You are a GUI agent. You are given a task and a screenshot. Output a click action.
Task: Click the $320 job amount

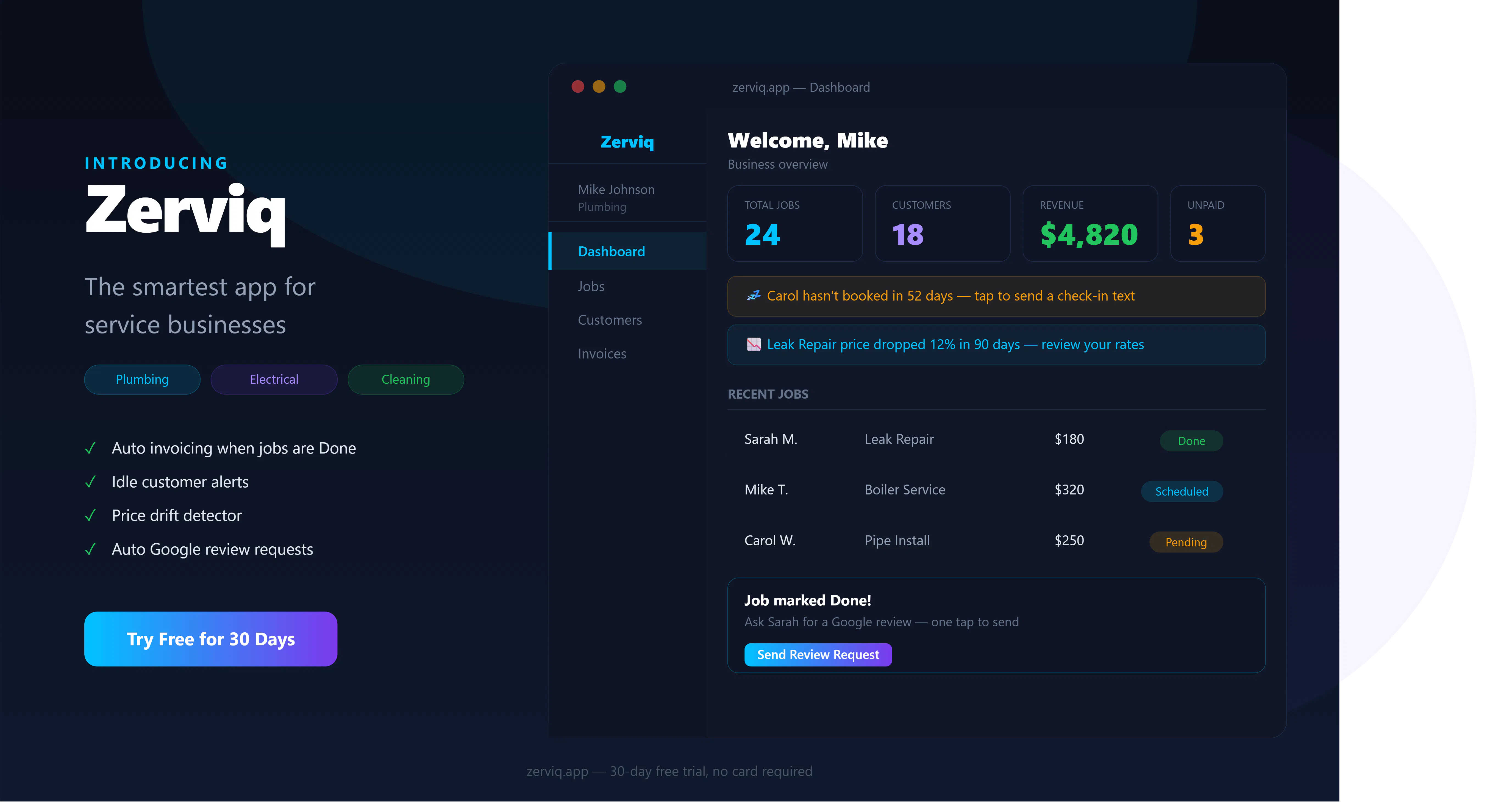click(1069, 490)
